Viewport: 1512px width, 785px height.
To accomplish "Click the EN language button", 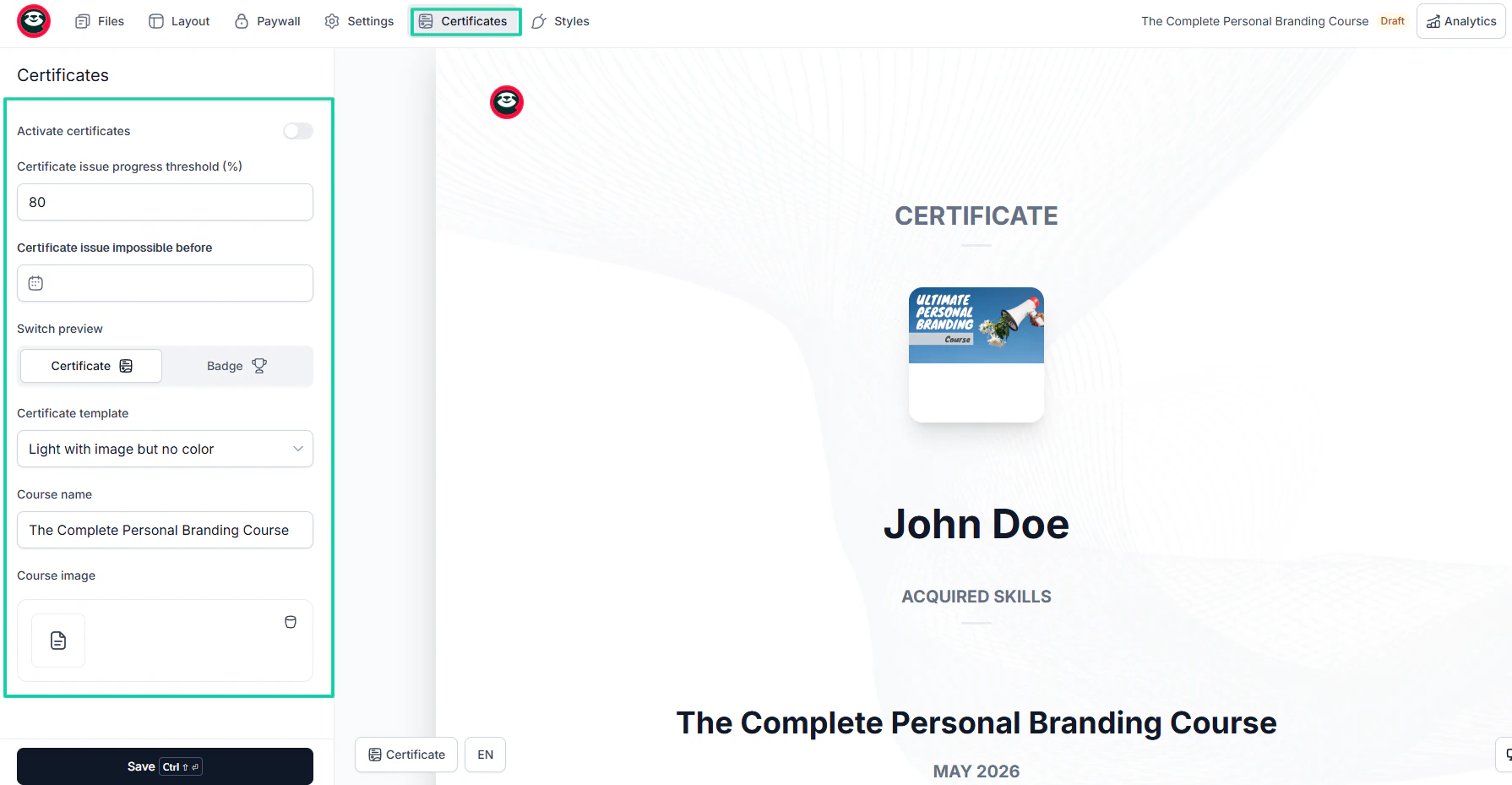I will pos(485,755).
